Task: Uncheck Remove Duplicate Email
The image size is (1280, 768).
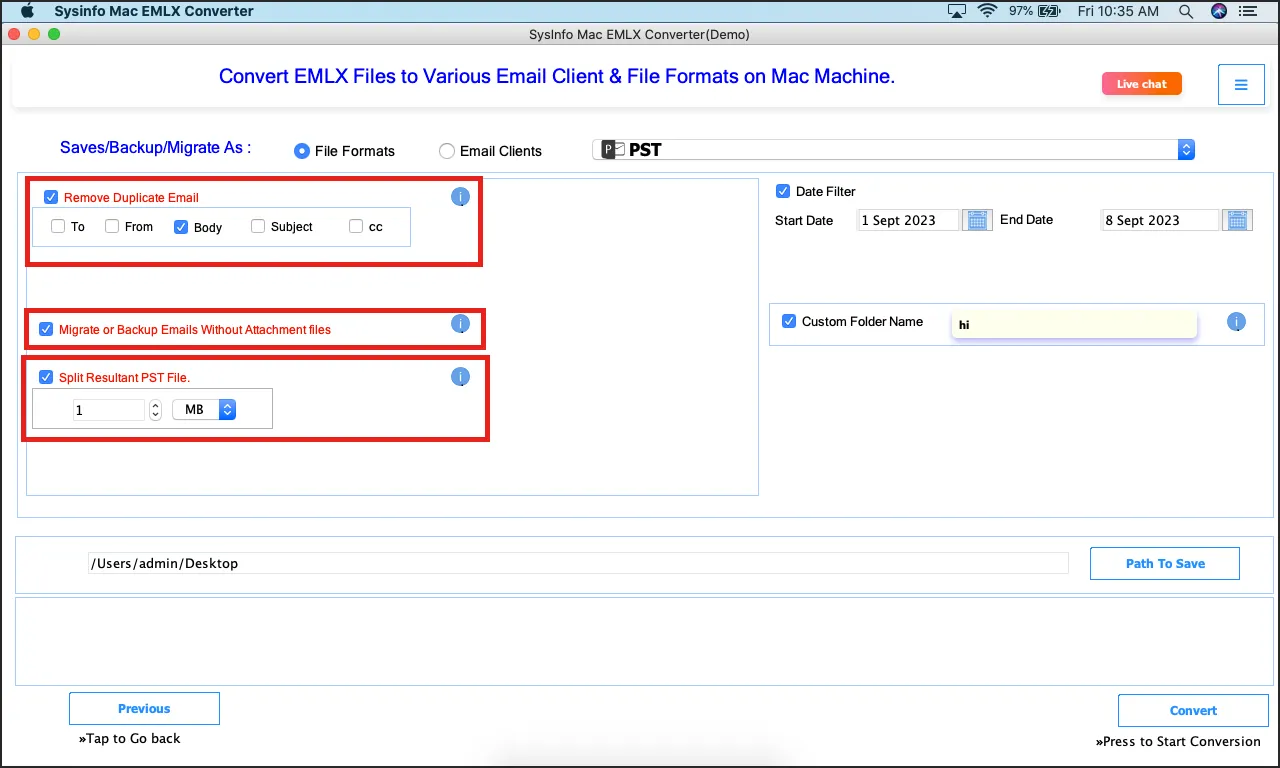Action: (51, 197)
